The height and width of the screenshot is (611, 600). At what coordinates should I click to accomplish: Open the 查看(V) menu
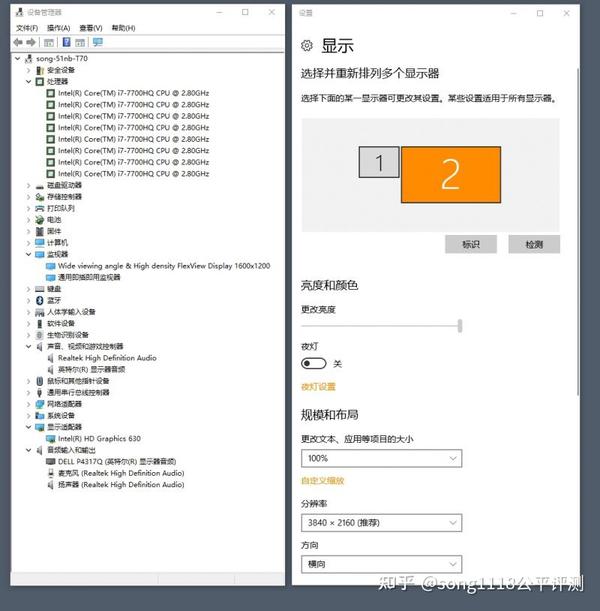pyautogui.click(x=91, y=28)
